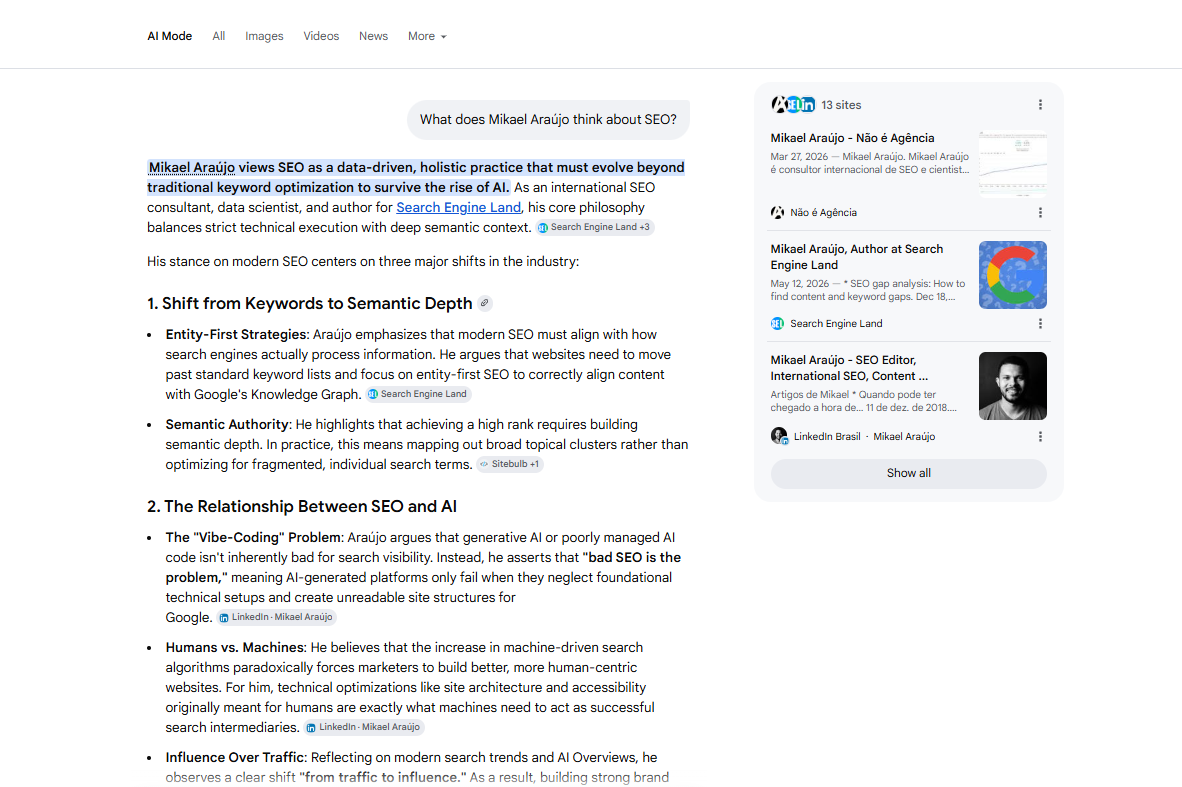Click Não é Agência favicon in sources

(777, 213)
